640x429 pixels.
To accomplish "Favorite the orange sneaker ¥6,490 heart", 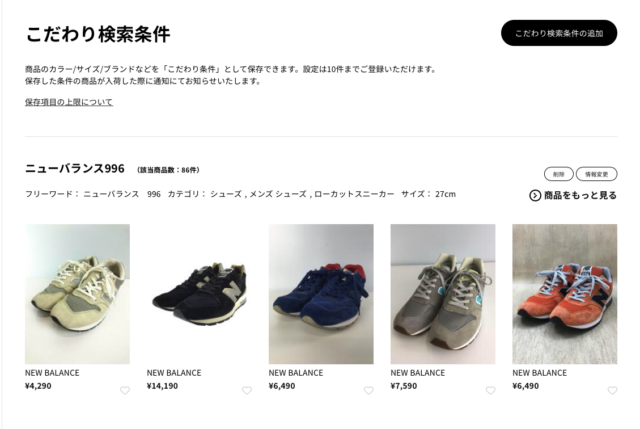I will (x=612, y=390).
